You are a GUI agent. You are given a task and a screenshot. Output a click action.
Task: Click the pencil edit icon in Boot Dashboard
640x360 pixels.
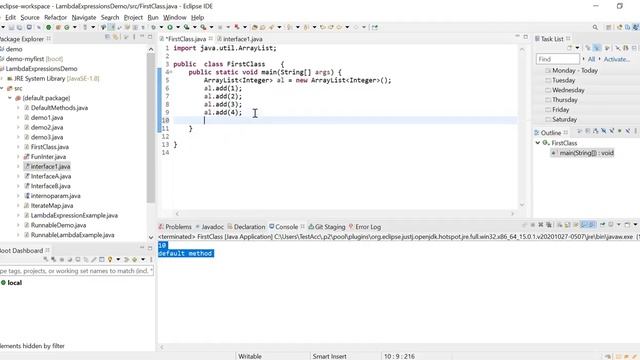tap(94, 259)
